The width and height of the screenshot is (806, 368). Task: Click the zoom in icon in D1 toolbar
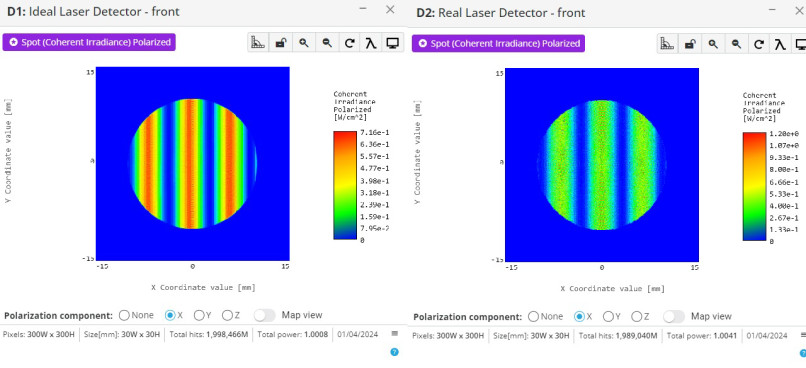pos(304,43)
